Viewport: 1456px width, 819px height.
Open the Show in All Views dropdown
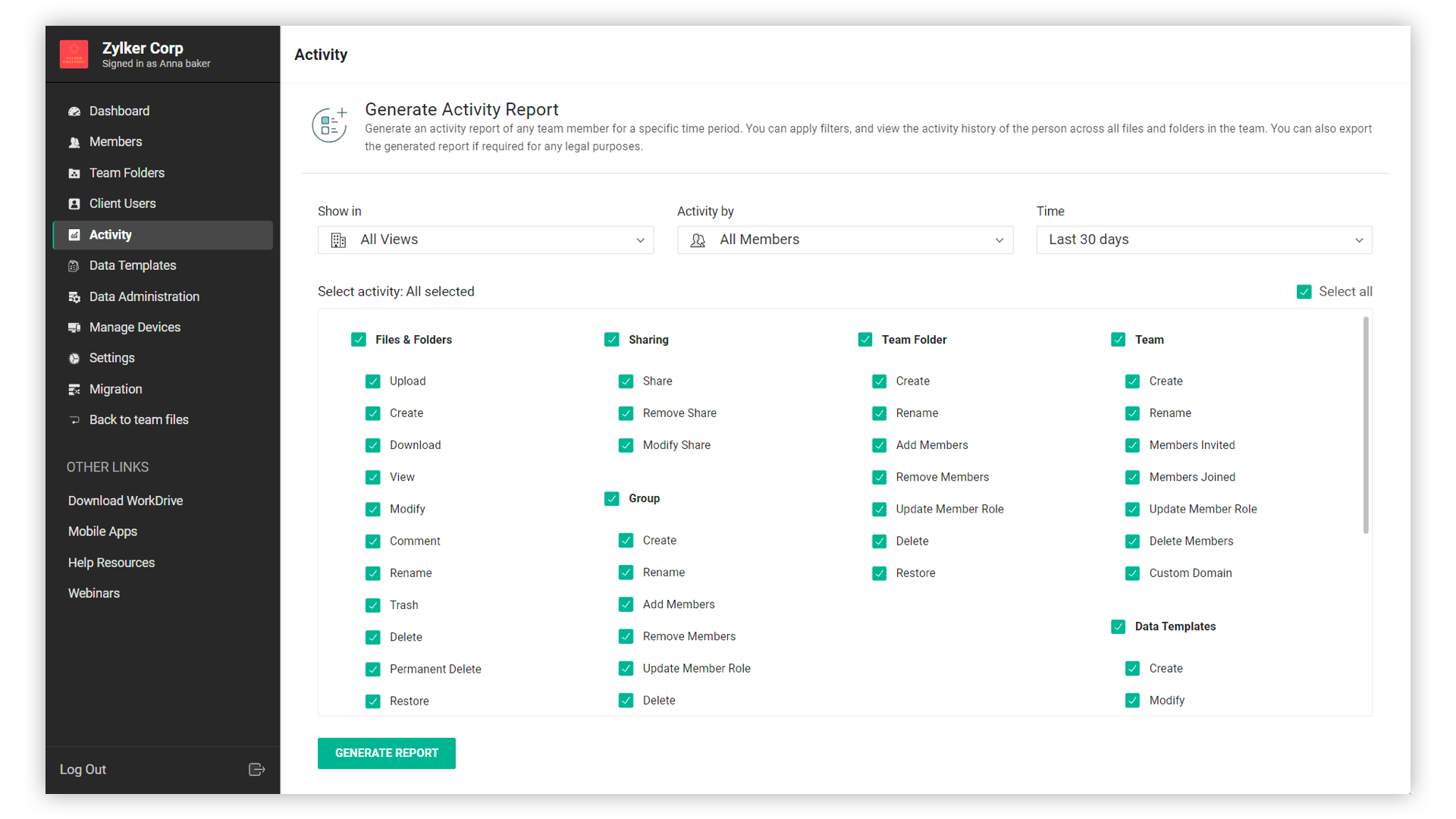[x=485, y=240]
